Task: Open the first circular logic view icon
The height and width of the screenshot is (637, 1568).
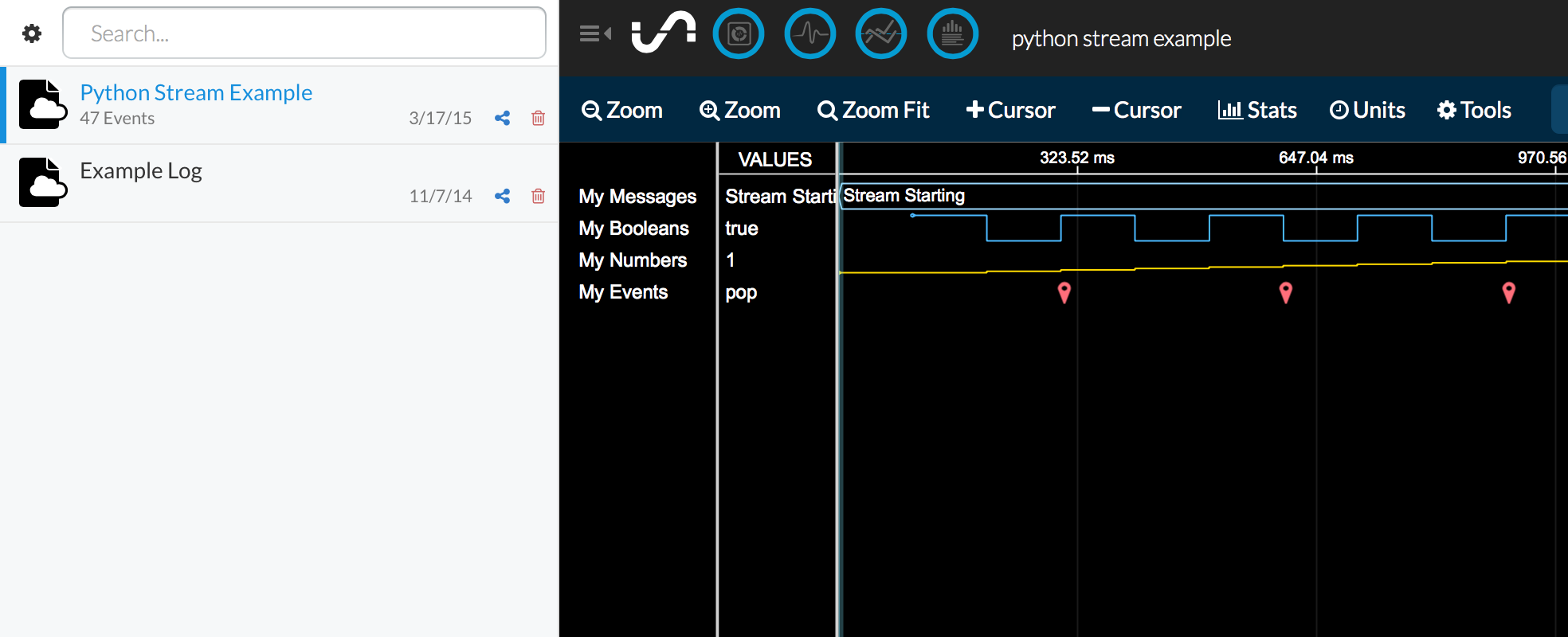Action: tap(739, 33)
